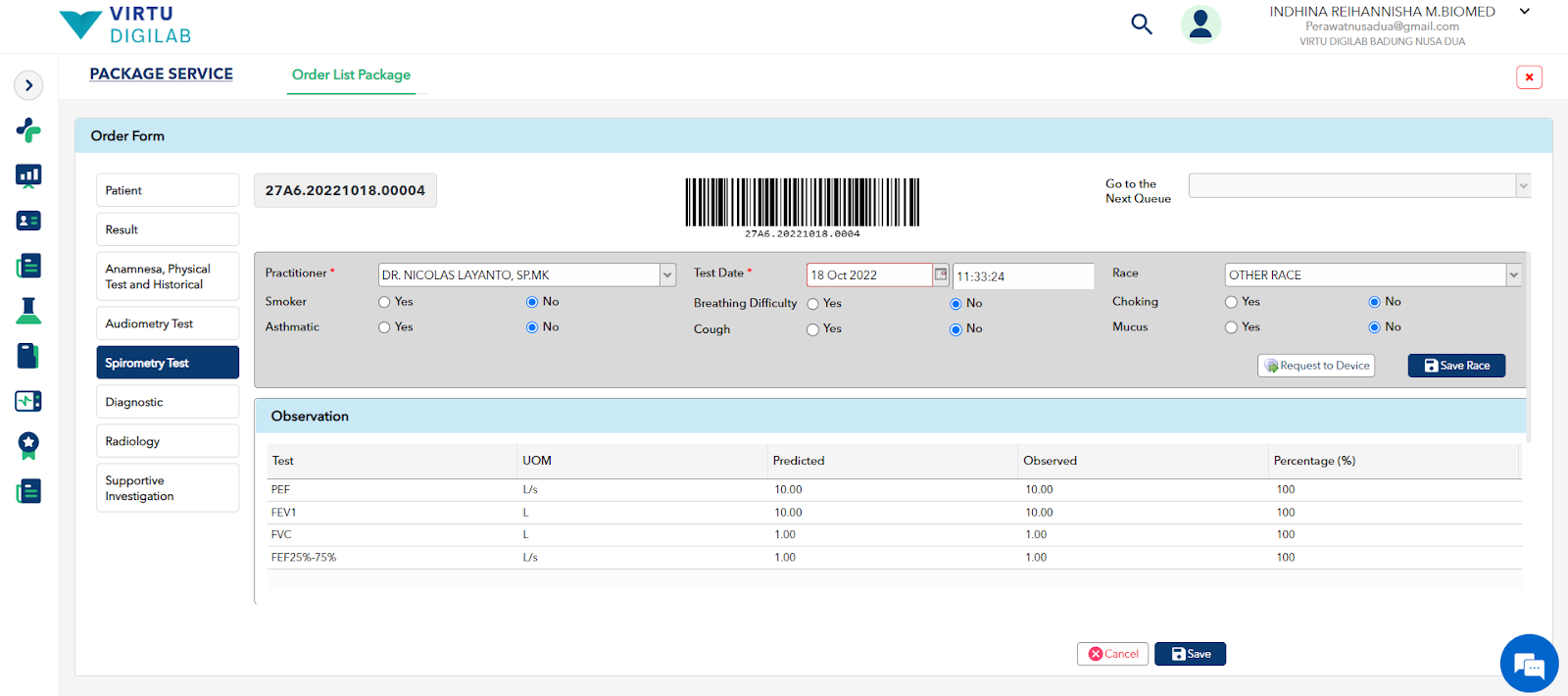The height and width of the screenshot is (696, 1568).
Task: Select the Spirometry Test tab
Action: point(168,363)
